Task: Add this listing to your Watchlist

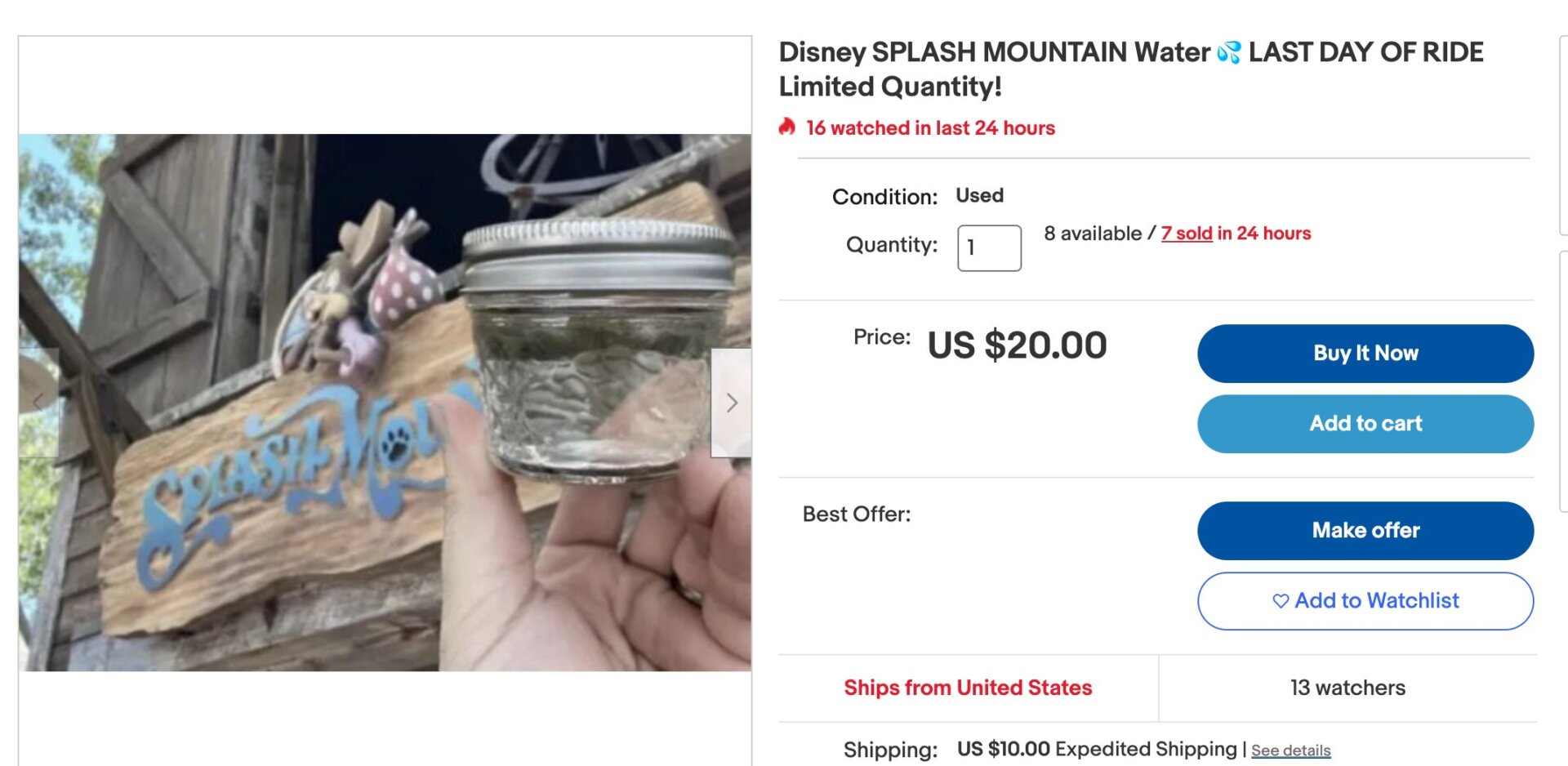Action: click(1365, 601)
